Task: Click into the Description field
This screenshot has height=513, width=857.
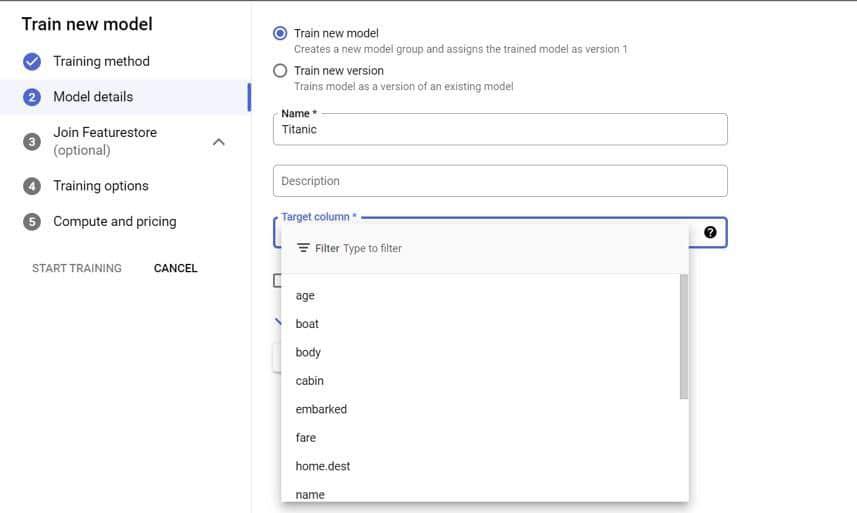Action: click(500, 181)
